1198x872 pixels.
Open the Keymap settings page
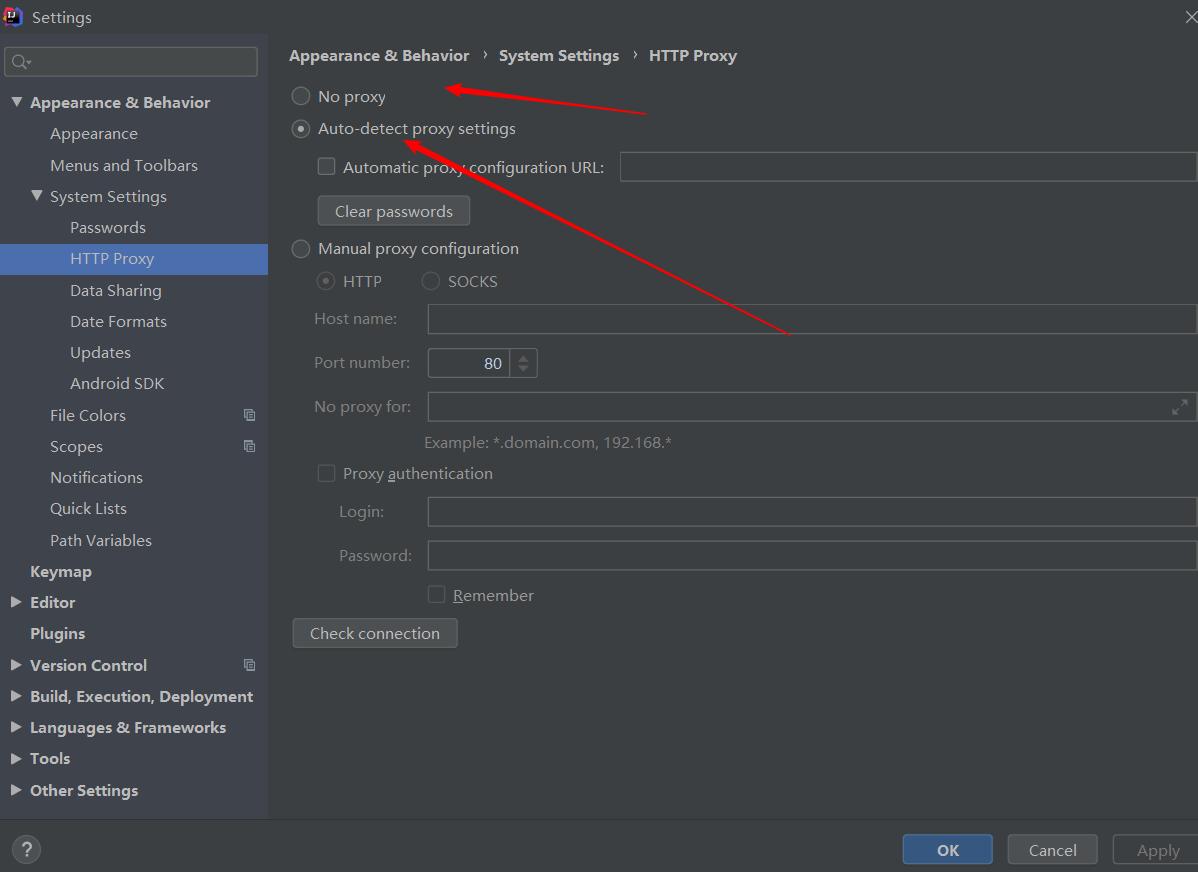point(61,570)
